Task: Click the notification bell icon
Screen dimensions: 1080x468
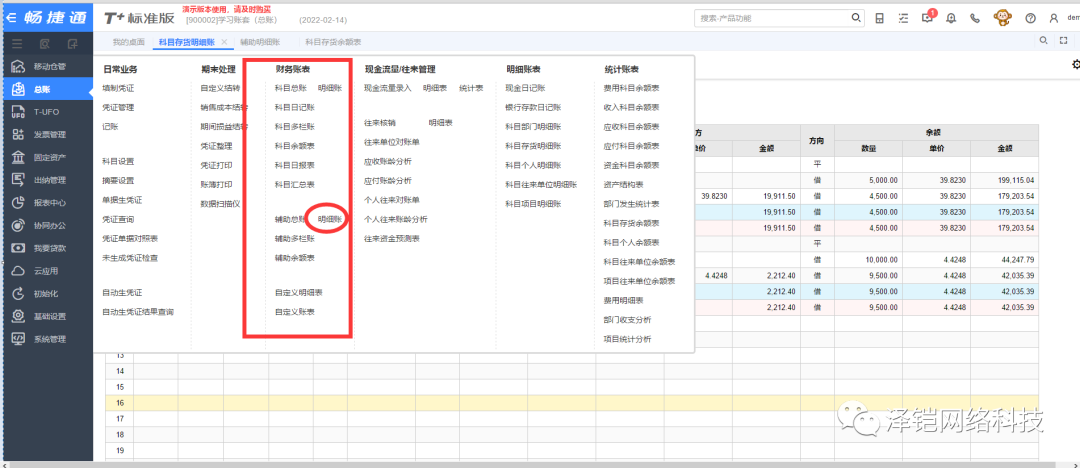Action: point(950,18)
